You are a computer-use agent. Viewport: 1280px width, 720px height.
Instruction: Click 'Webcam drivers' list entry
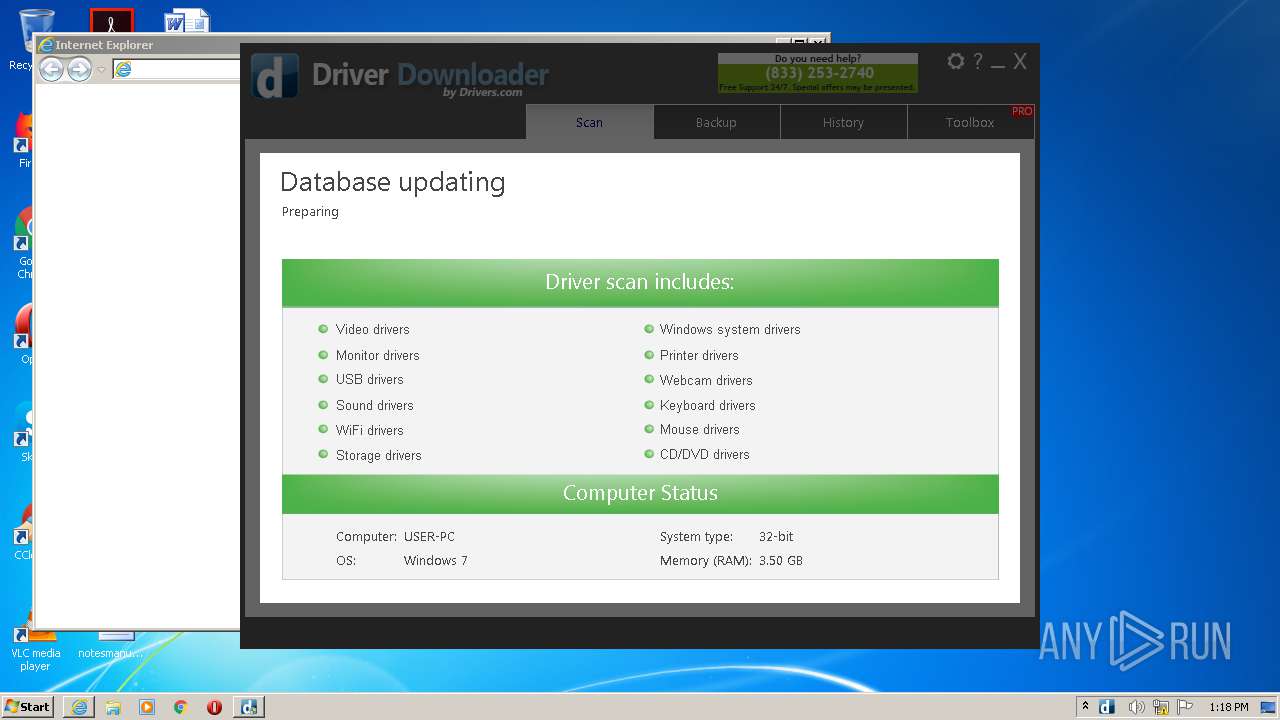coord(706,380)
